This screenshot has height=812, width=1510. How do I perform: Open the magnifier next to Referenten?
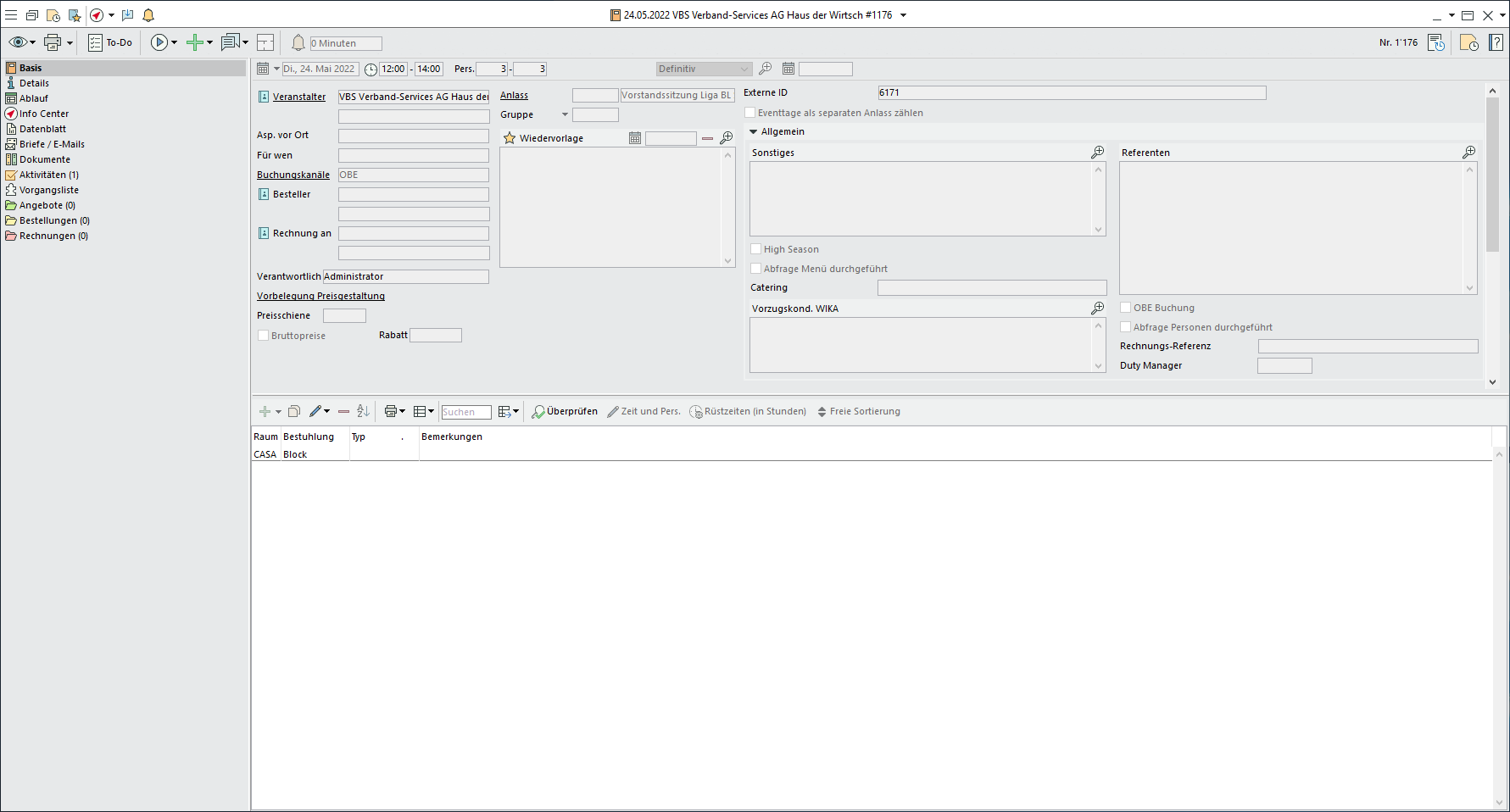pos(1468,153)
